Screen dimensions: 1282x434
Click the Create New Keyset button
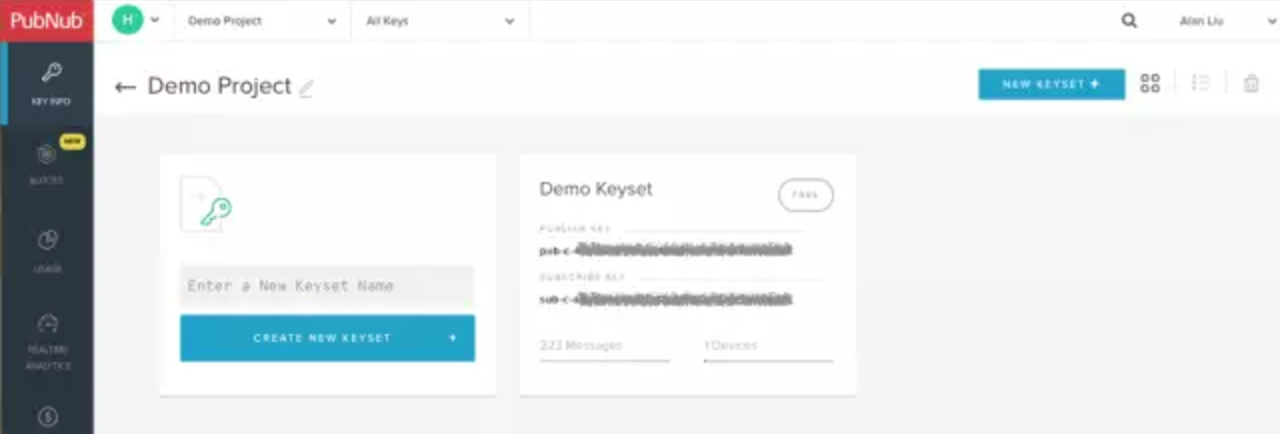point(327,338)
